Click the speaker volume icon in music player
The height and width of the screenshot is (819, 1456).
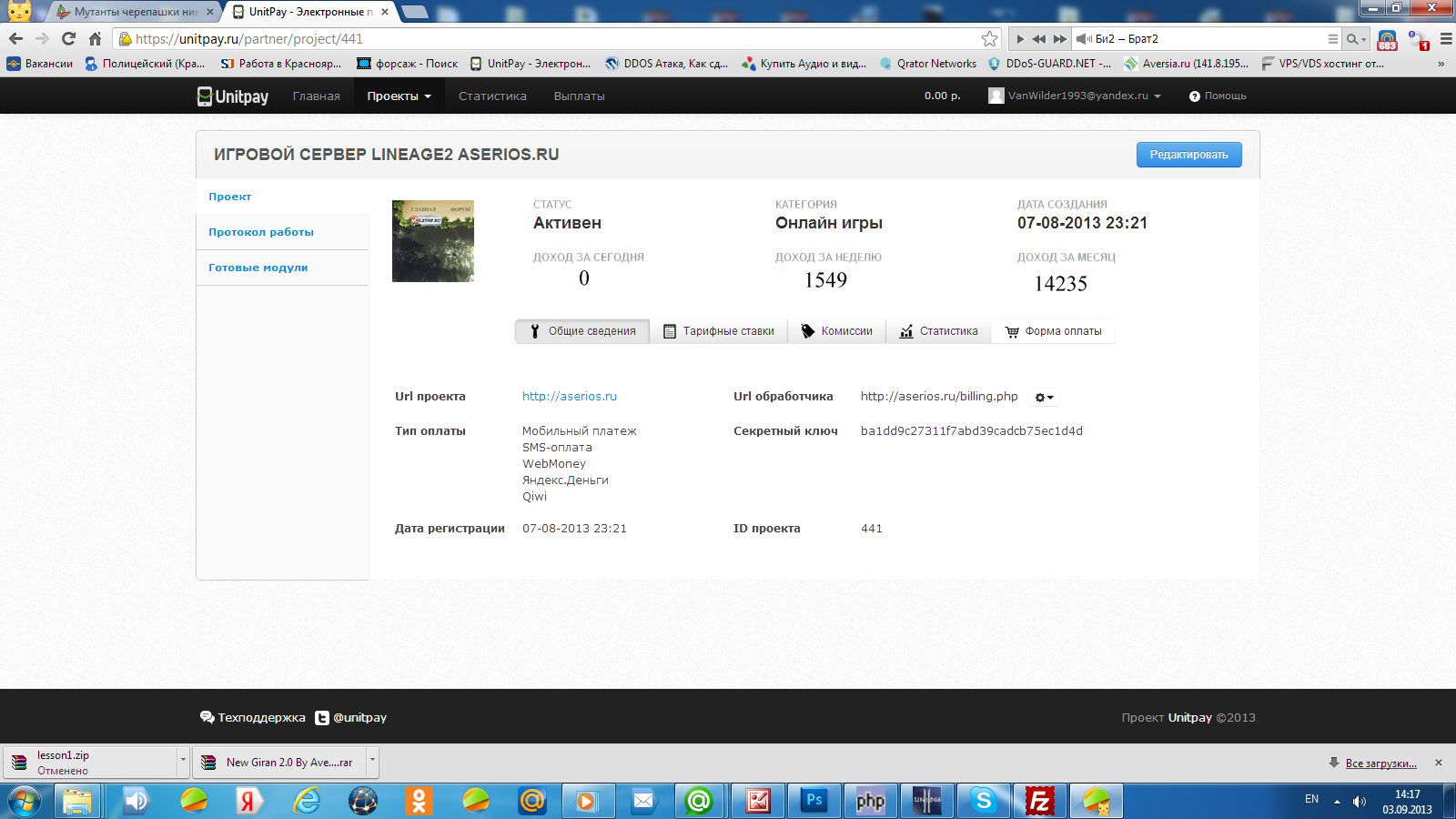1084,39
